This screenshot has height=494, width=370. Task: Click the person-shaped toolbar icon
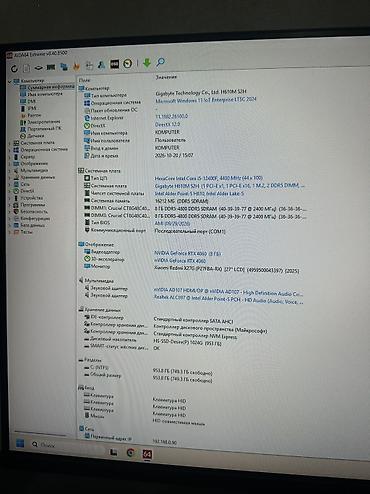(101, 65)
